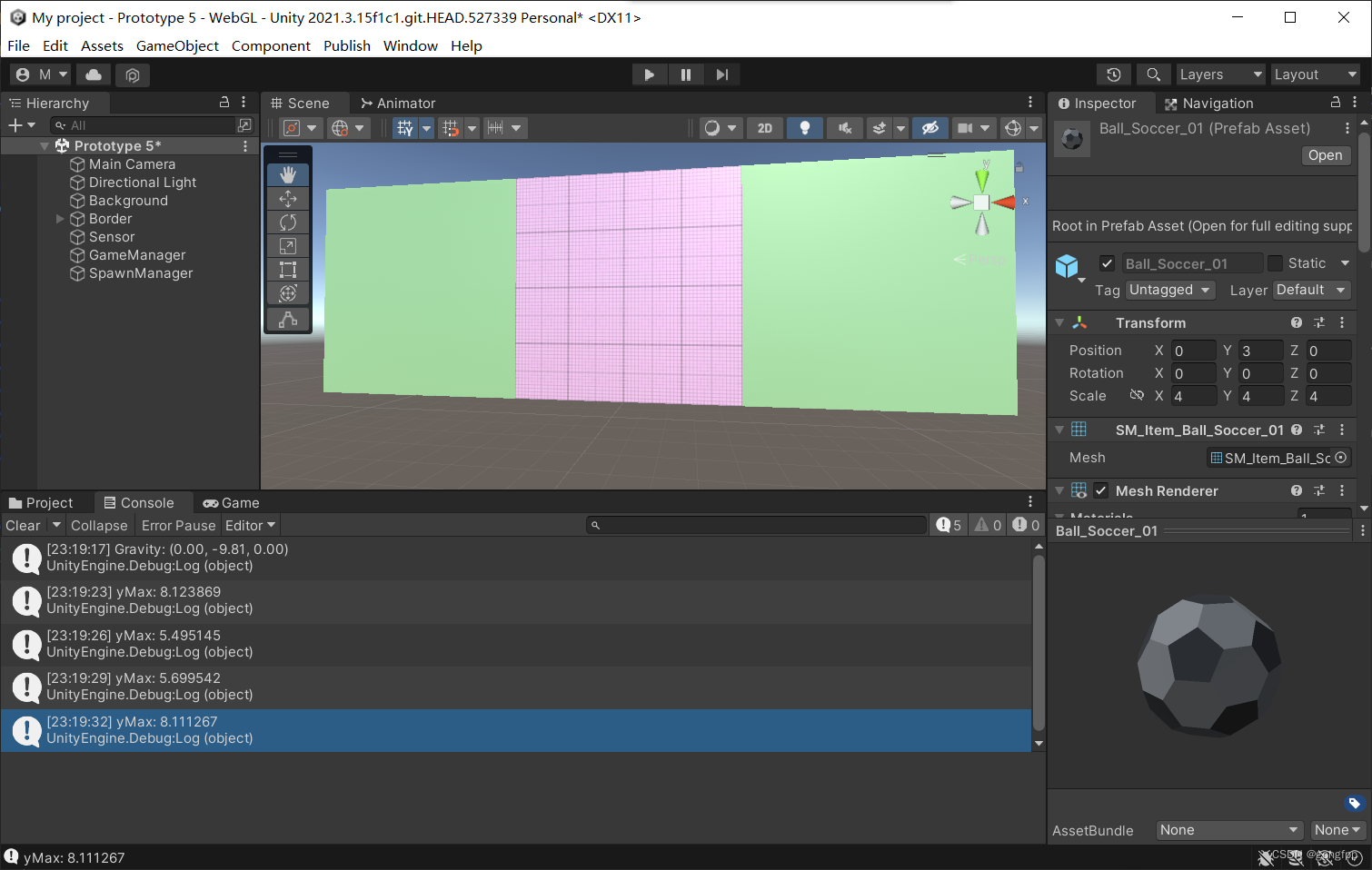Open the Editor dropdown in Console
Image resolution: width=1372 pixels, height=870 pixels.
point(250,525)
